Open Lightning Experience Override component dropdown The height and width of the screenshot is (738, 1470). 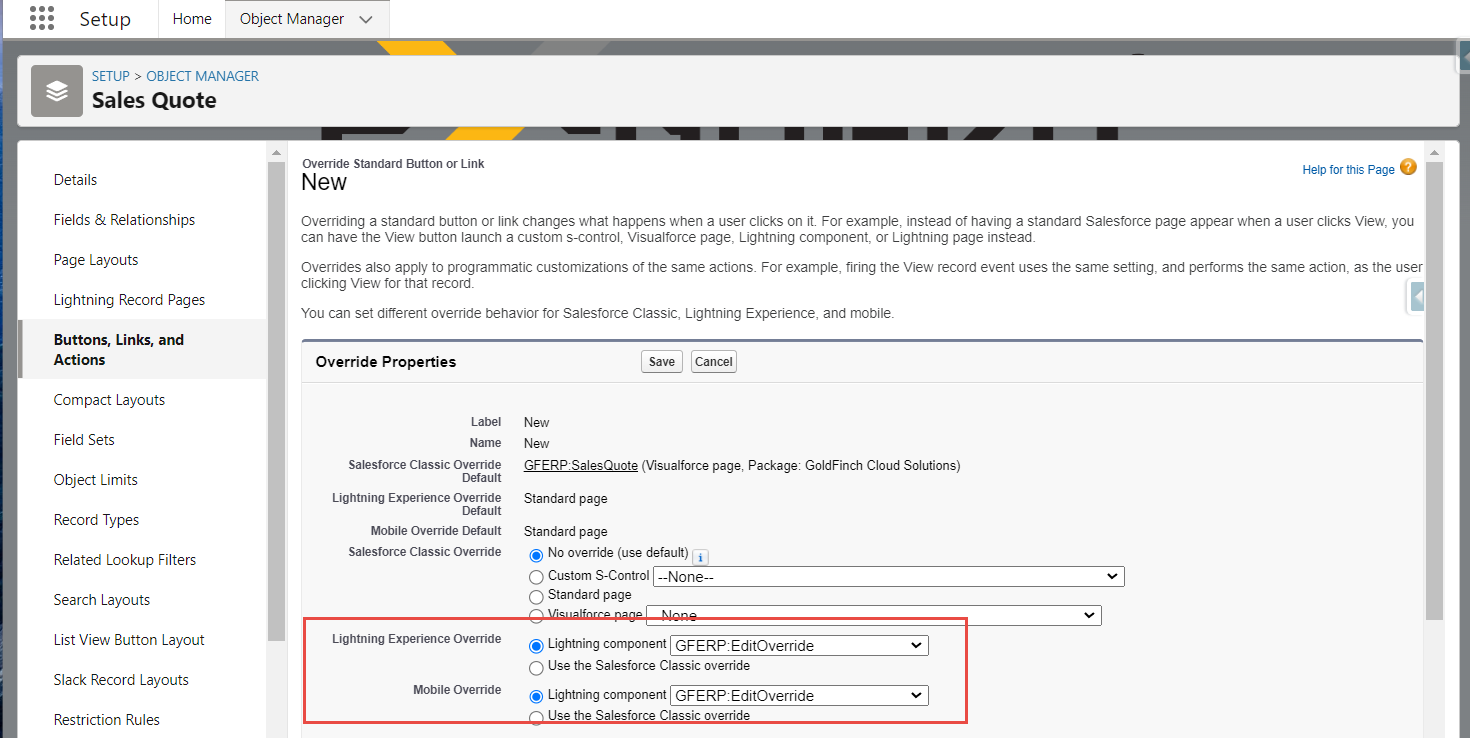(x=800, y=646)
